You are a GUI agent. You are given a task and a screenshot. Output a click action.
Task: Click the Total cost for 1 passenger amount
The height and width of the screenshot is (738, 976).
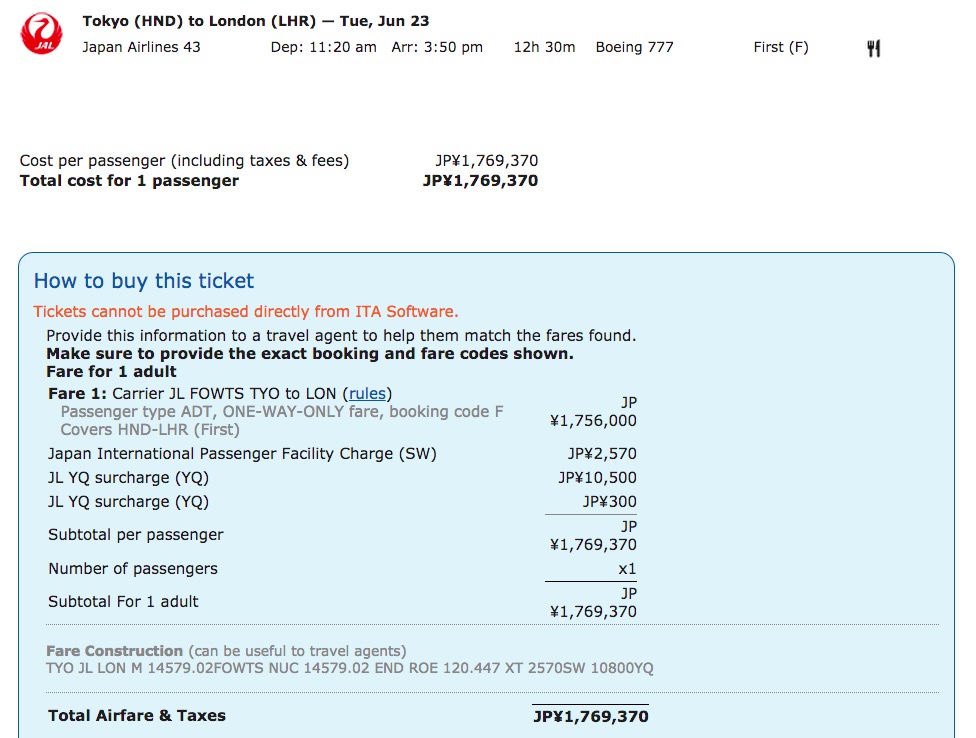click(480, 180)
